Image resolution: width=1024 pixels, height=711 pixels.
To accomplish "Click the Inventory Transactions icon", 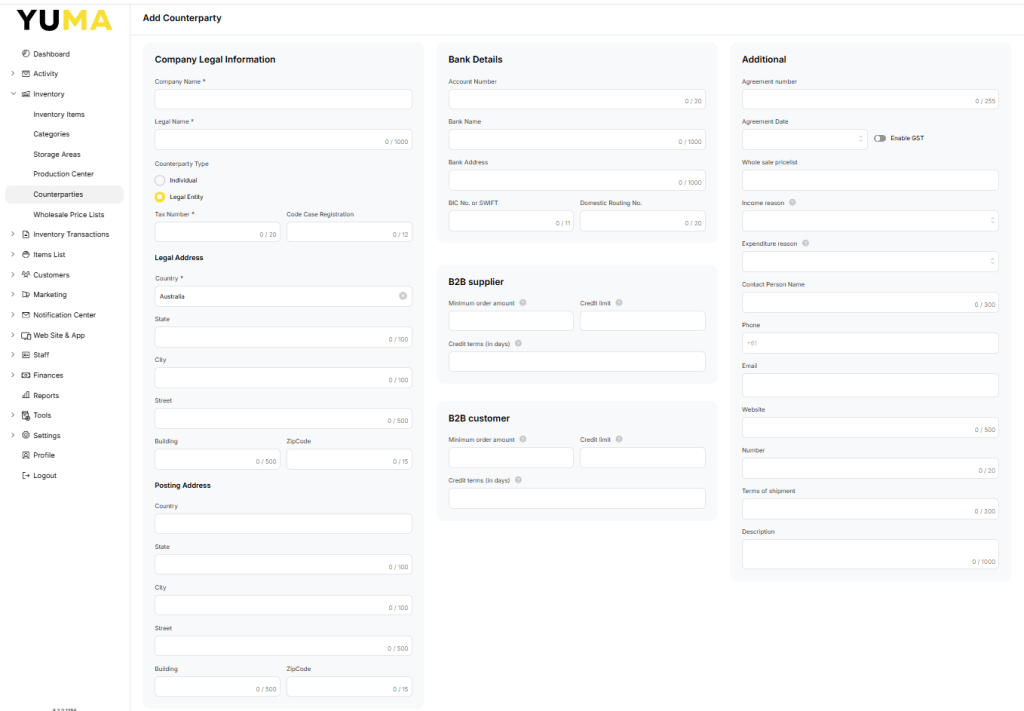I will pos(25,234).
